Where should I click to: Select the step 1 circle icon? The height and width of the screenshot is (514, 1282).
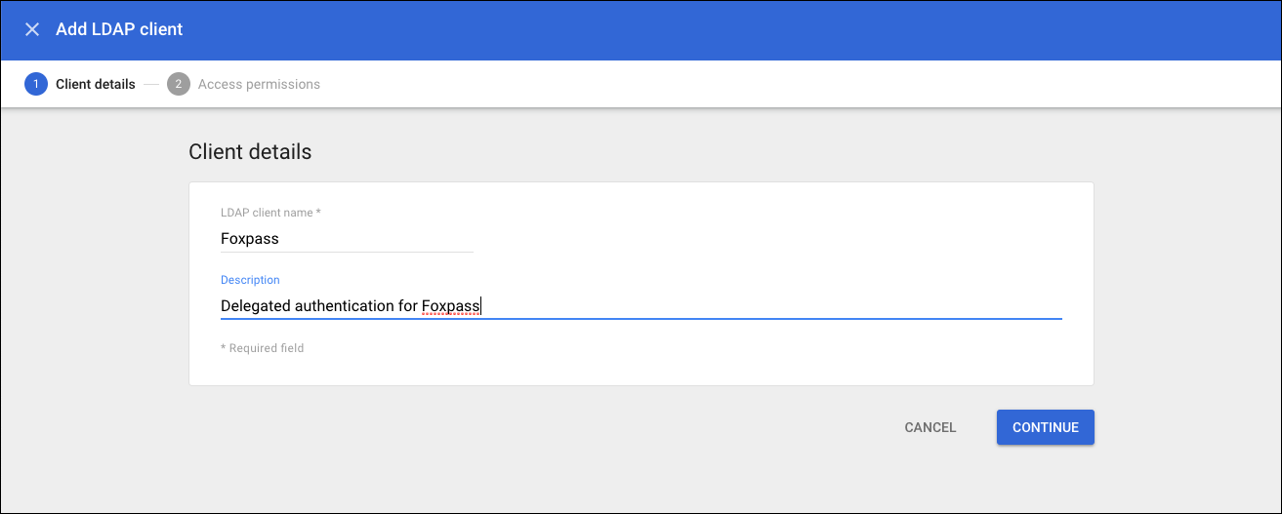(x=36, y=84)
